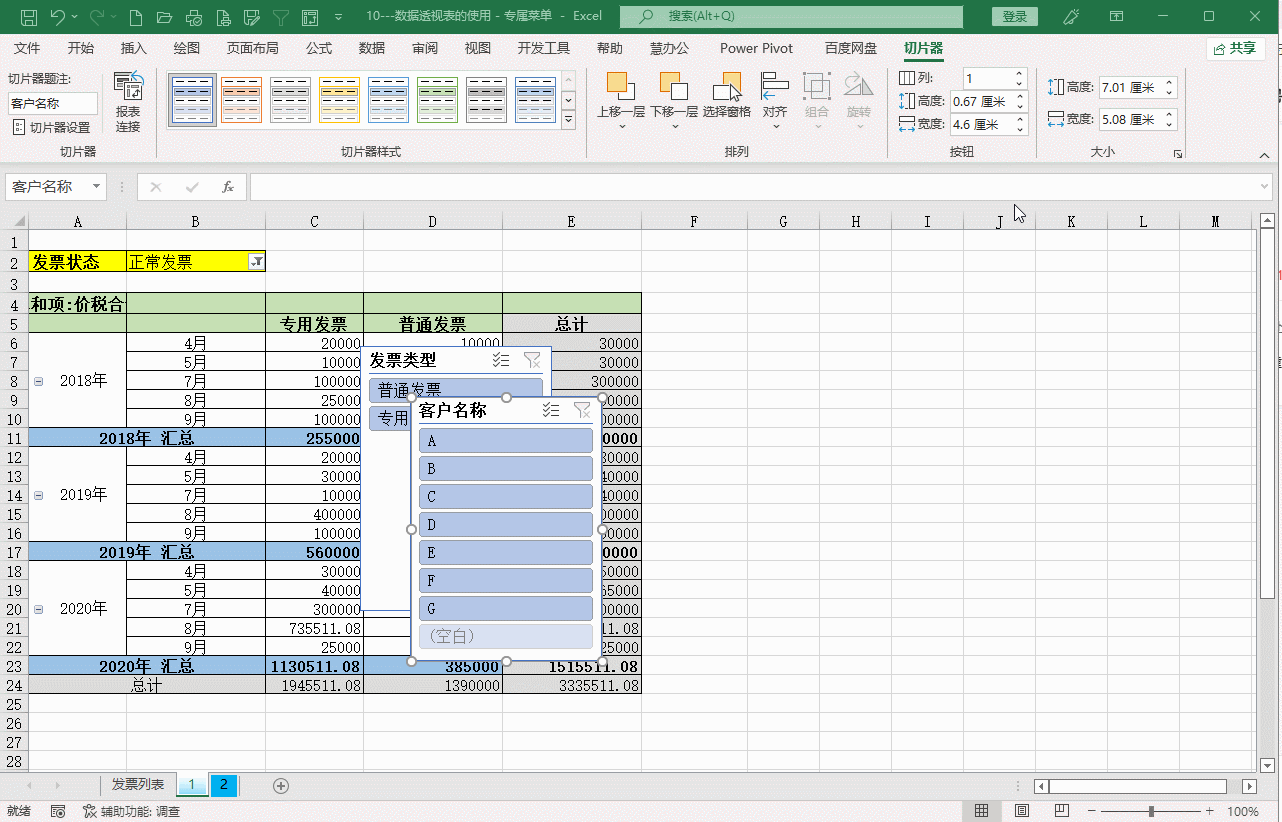
Task: Switch to sheet tab 1
Action: (191, 785)
